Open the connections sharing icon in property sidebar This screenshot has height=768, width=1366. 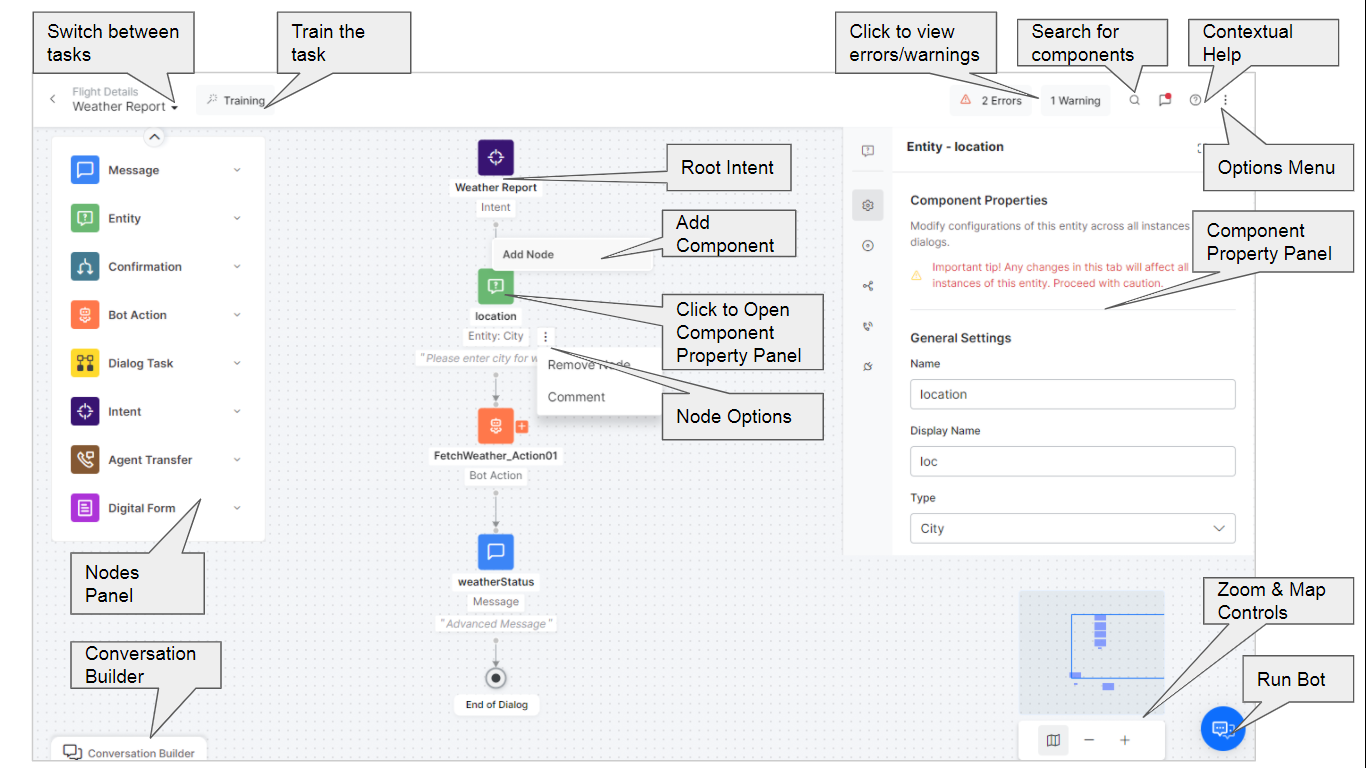coord(867,285)
